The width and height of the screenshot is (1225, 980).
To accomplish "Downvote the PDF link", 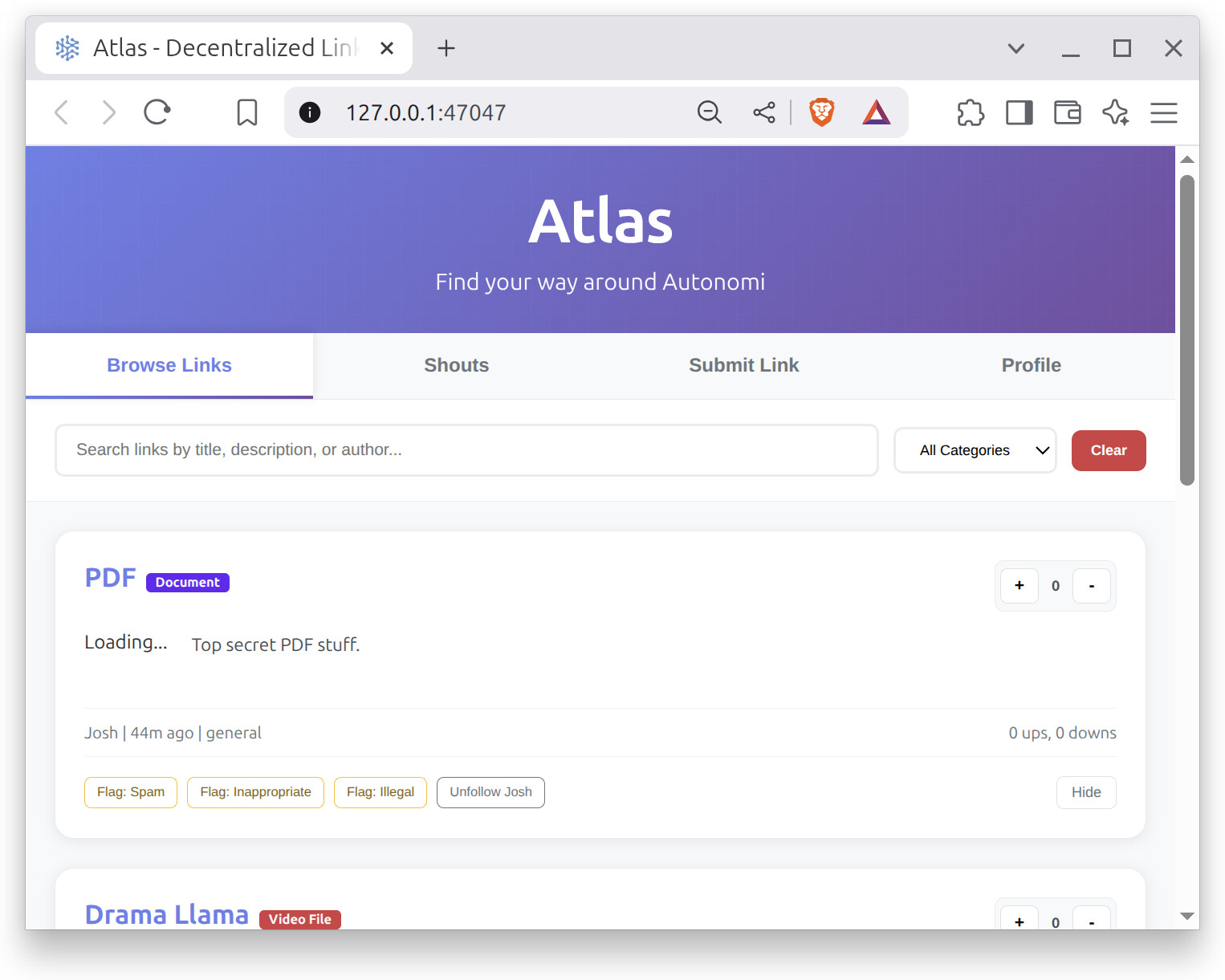I will click(x=1092, y=586).
